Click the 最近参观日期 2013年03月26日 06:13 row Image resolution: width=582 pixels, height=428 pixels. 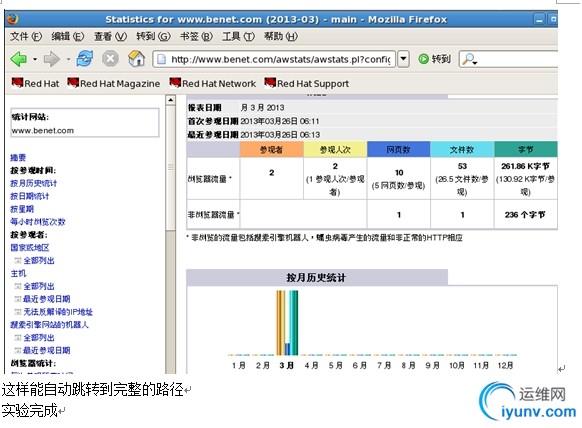[372, 134]
